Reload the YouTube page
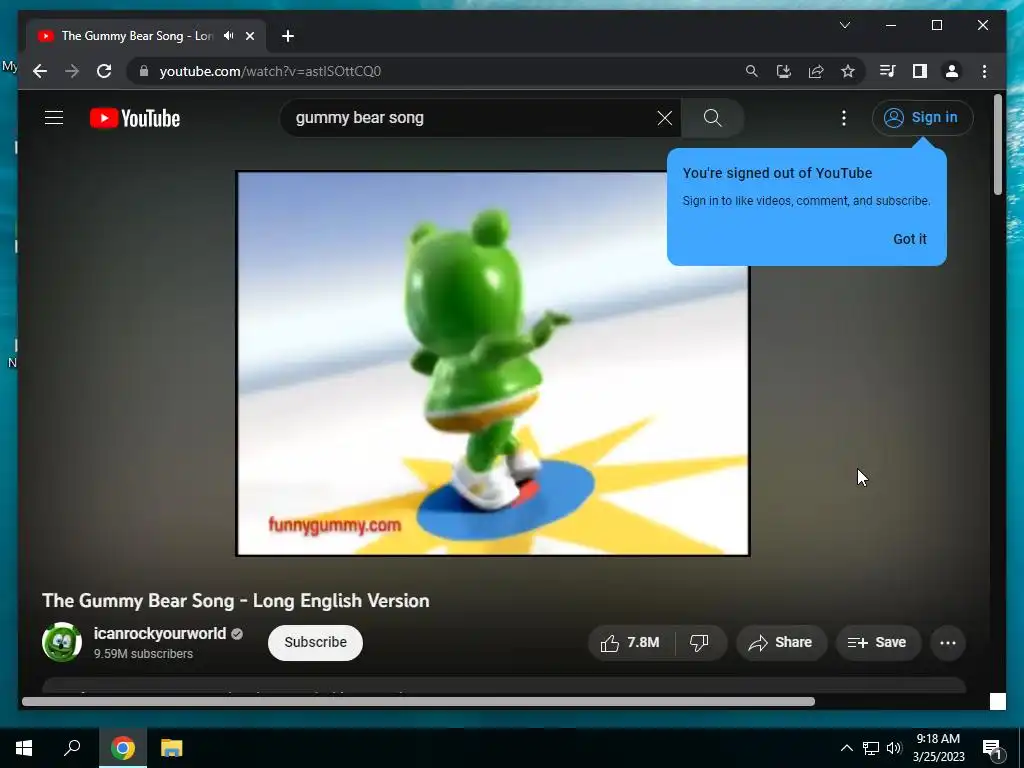 pos(104,71)
